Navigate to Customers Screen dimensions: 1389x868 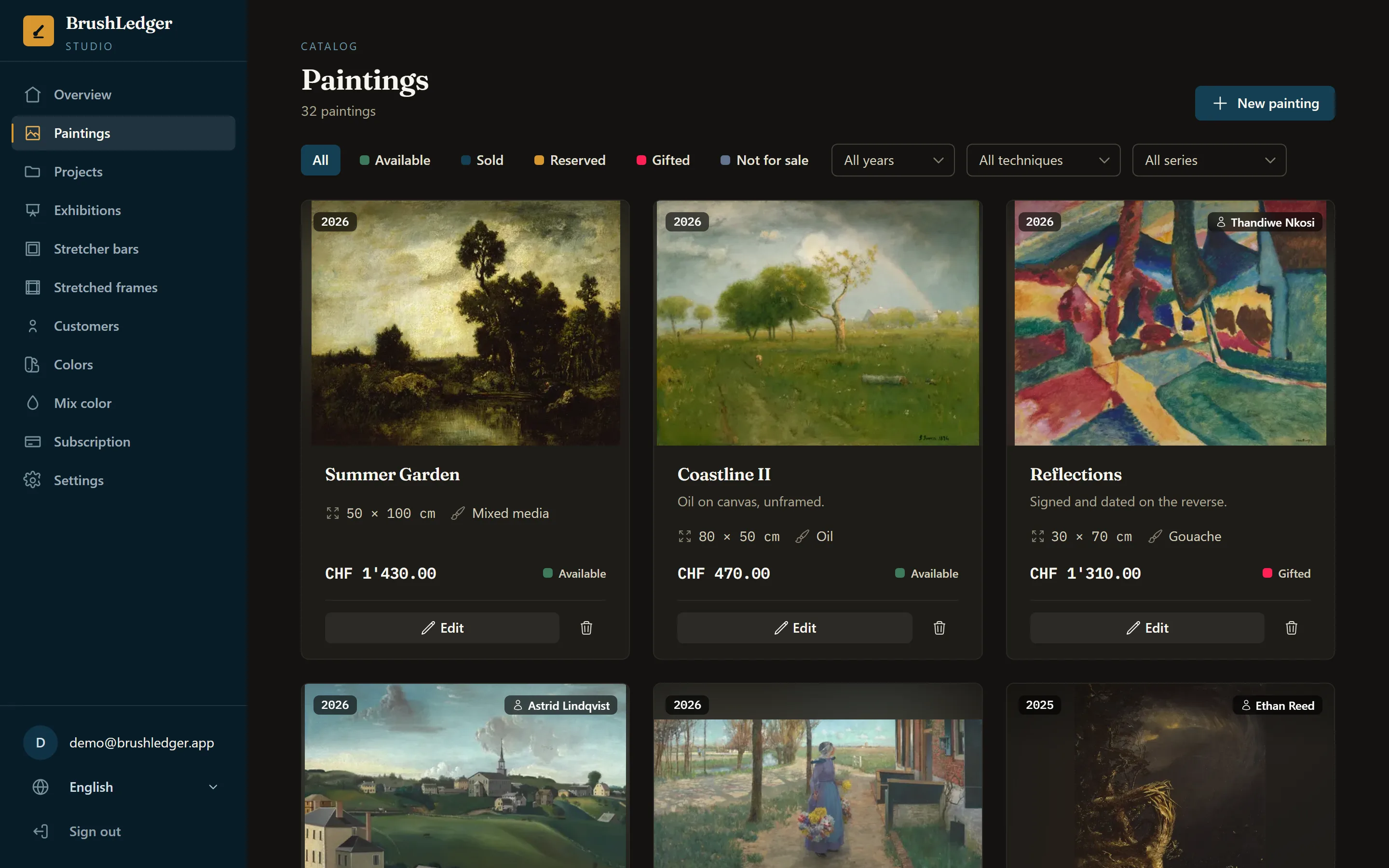[x=123, y=326]
